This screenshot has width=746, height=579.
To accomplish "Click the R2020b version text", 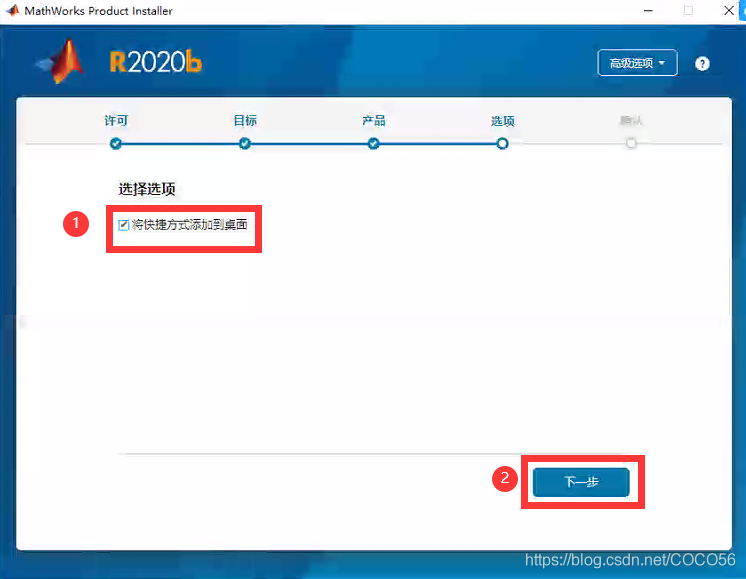I will click(156, 62).
